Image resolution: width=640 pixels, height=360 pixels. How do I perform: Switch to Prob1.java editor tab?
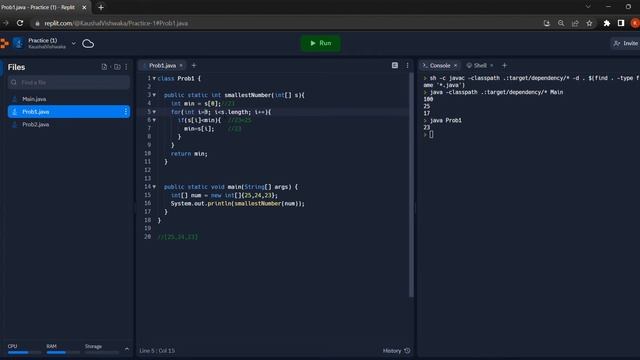pos(162,65)
